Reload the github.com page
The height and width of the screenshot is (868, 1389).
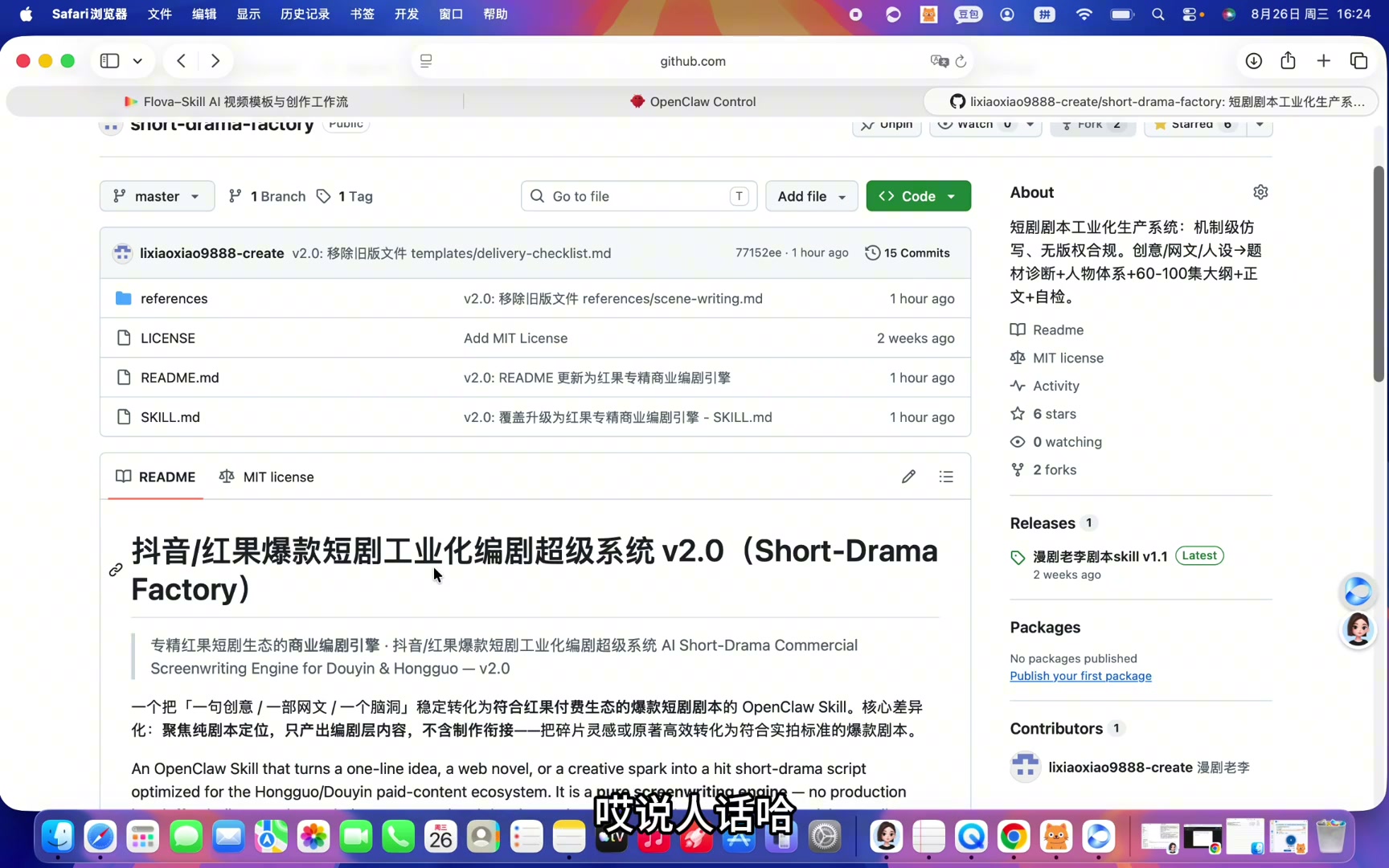(x=961, y=61)
